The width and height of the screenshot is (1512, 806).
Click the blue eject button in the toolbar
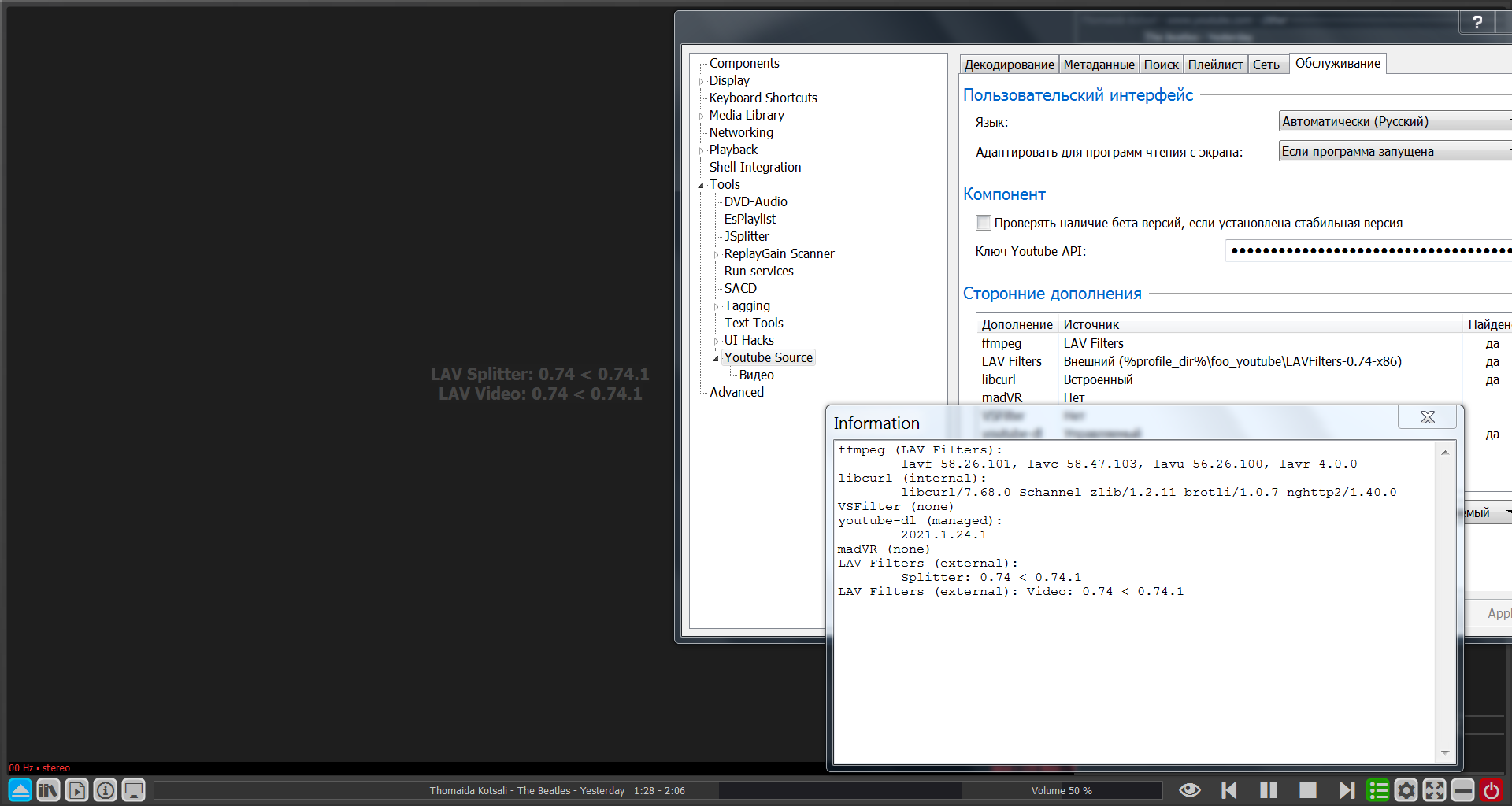(x=20, y=789)
